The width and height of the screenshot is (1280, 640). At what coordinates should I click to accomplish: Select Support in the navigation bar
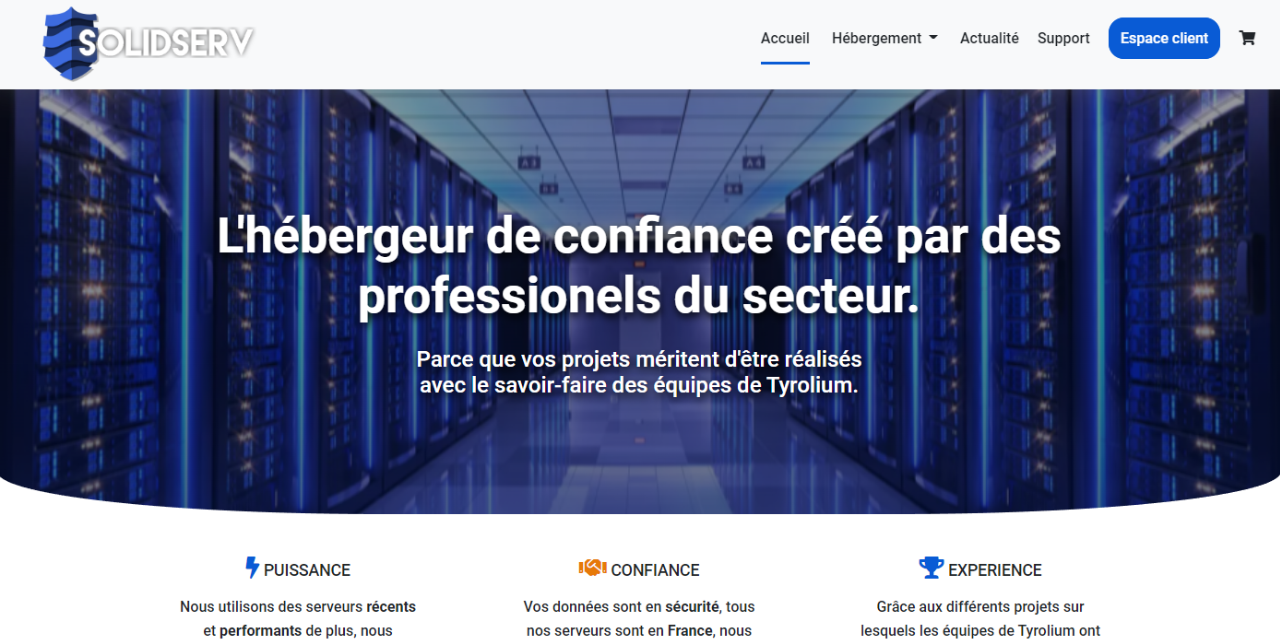[1063, 38]
